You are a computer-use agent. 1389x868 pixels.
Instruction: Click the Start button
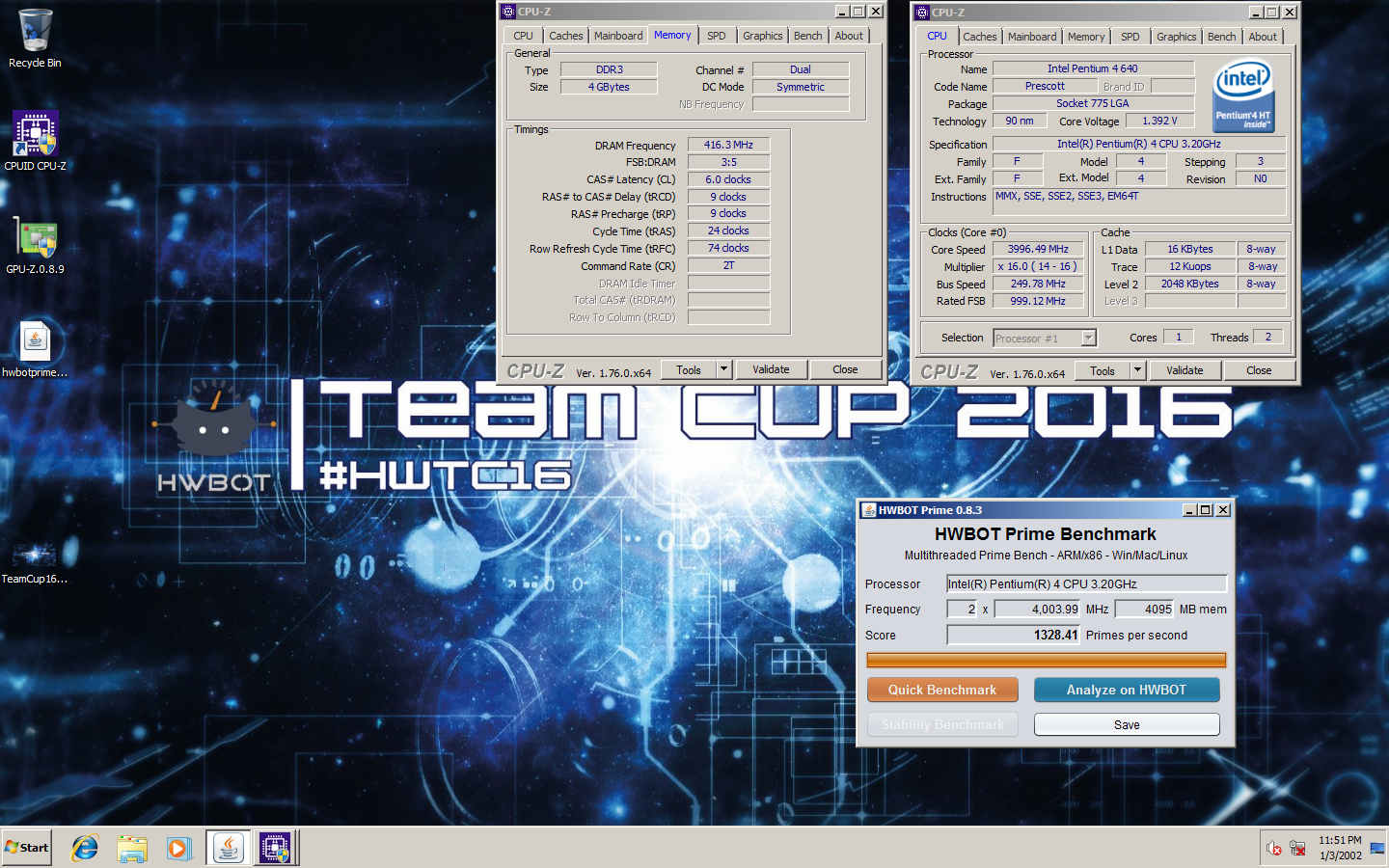27,848
